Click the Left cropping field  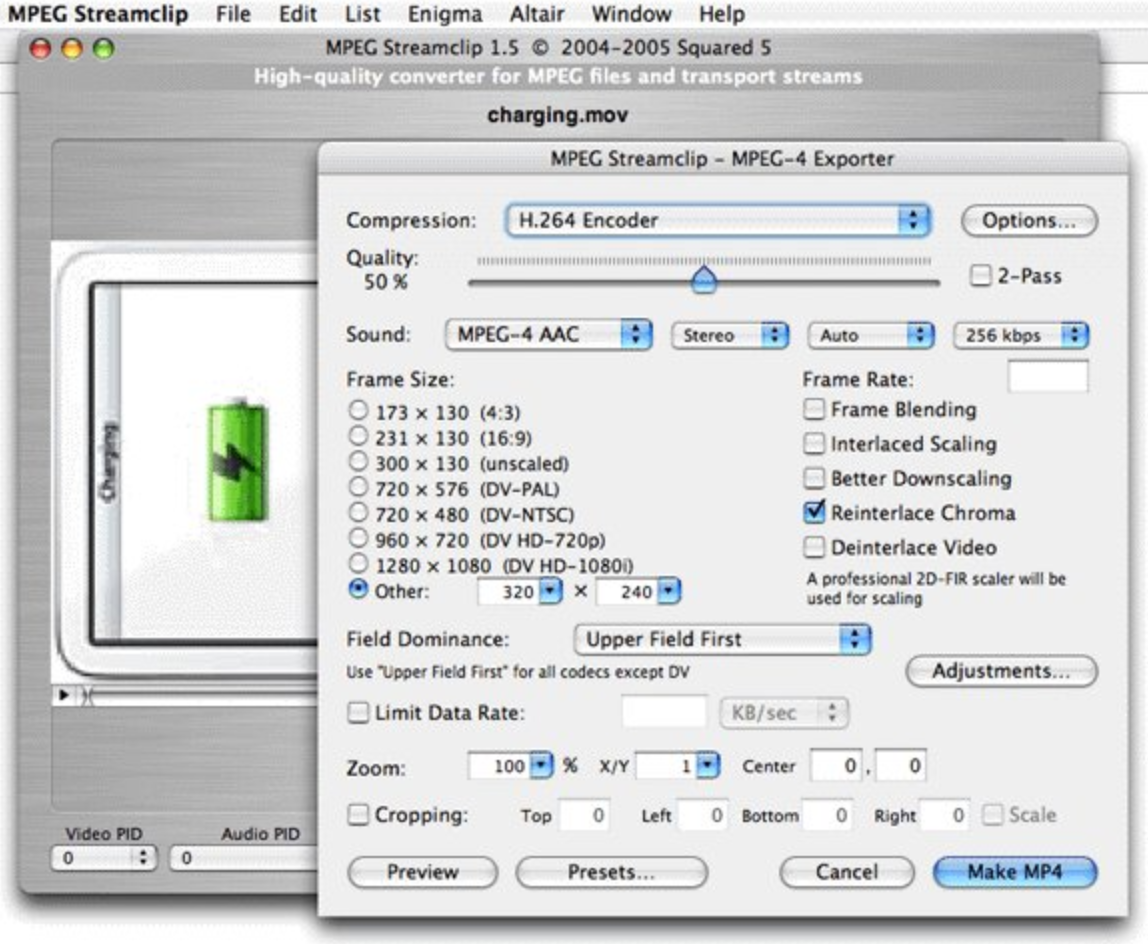click(702, 815)
